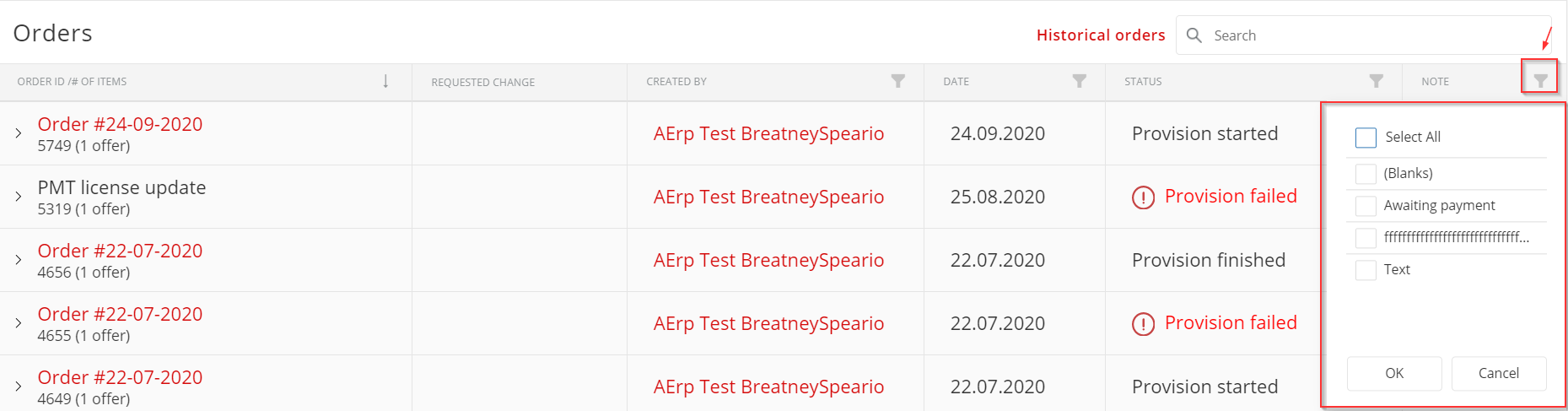Cancel the note filter popup
This screenshot has height=411, width=1568.
coord(1499,373)
